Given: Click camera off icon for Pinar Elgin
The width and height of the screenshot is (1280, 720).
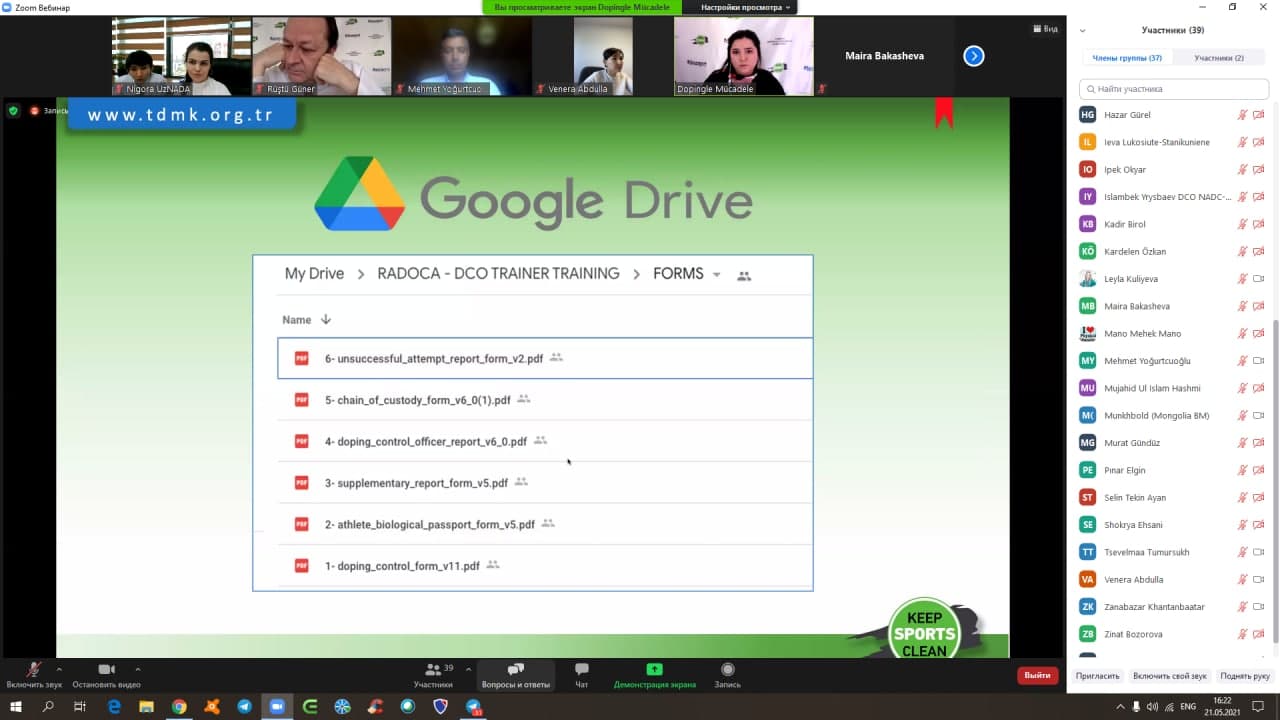Looking at the screenshot, I should click(1259, 470).
